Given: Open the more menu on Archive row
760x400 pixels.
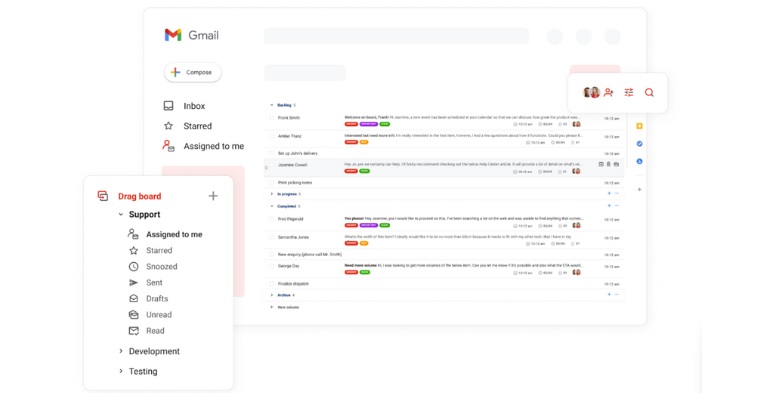Looking at the screenshot, I should click(x=617, y=294).
